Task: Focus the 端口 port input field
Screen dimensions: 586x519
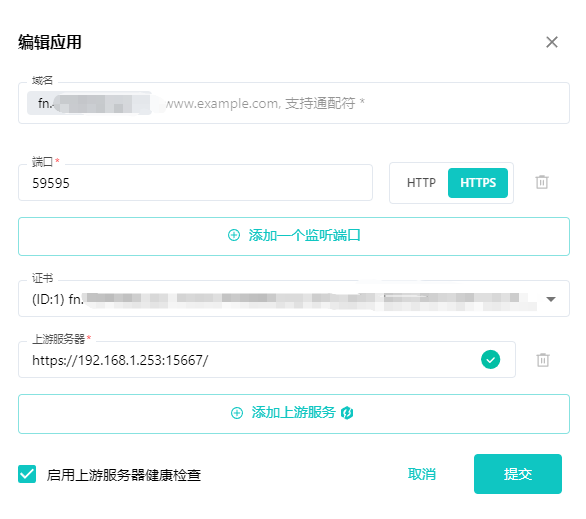Action: point(195,182)
